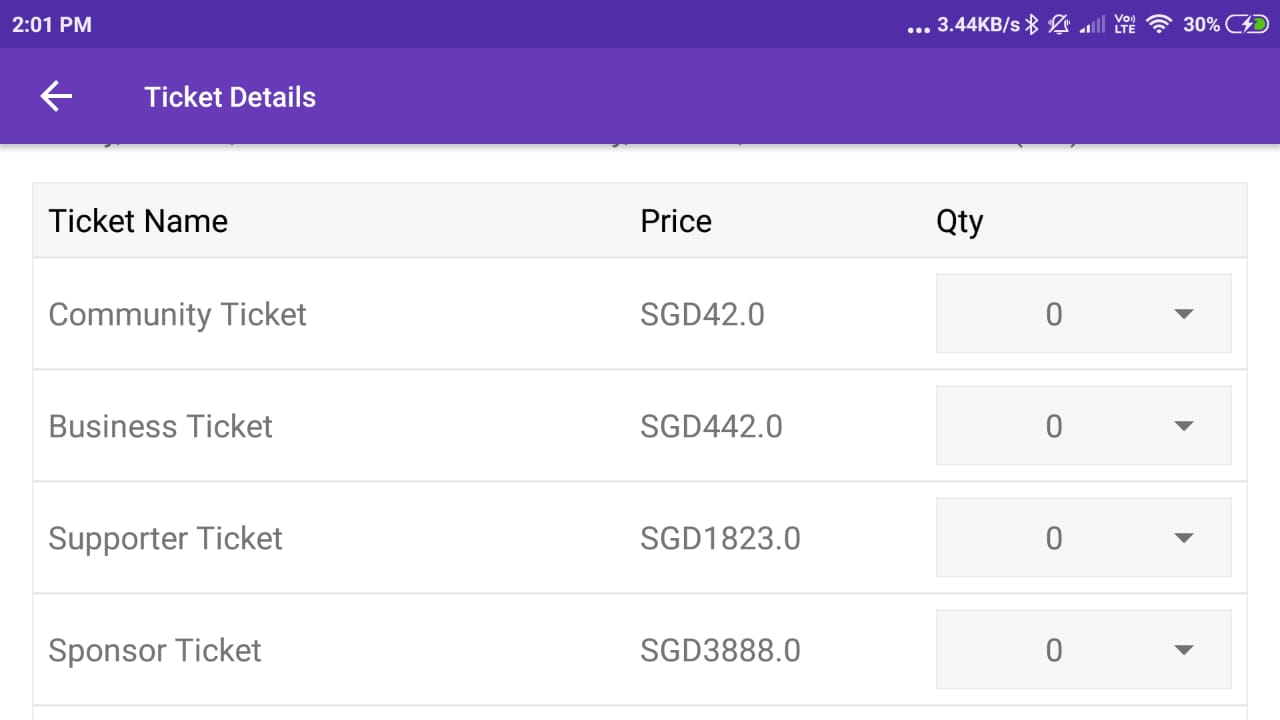The height and width of the screenshot is (720, 1280).
Task: Tap the Bluetooth status icon
Action: click(x=1033, y=25)
